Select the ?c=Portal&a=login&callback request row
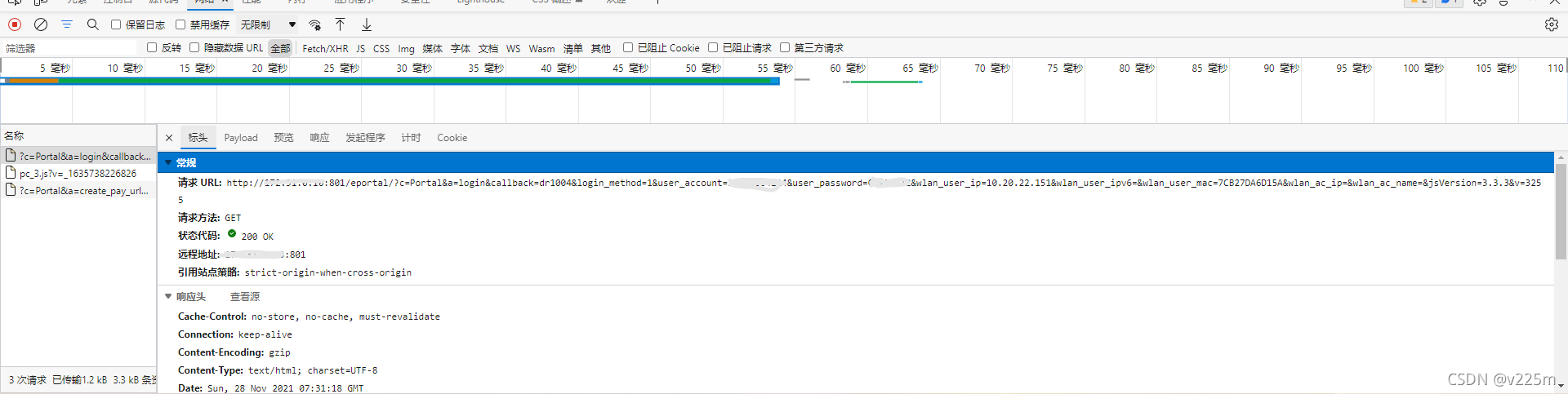Viewport: 1568px width, 394px height. click(78, 155)
